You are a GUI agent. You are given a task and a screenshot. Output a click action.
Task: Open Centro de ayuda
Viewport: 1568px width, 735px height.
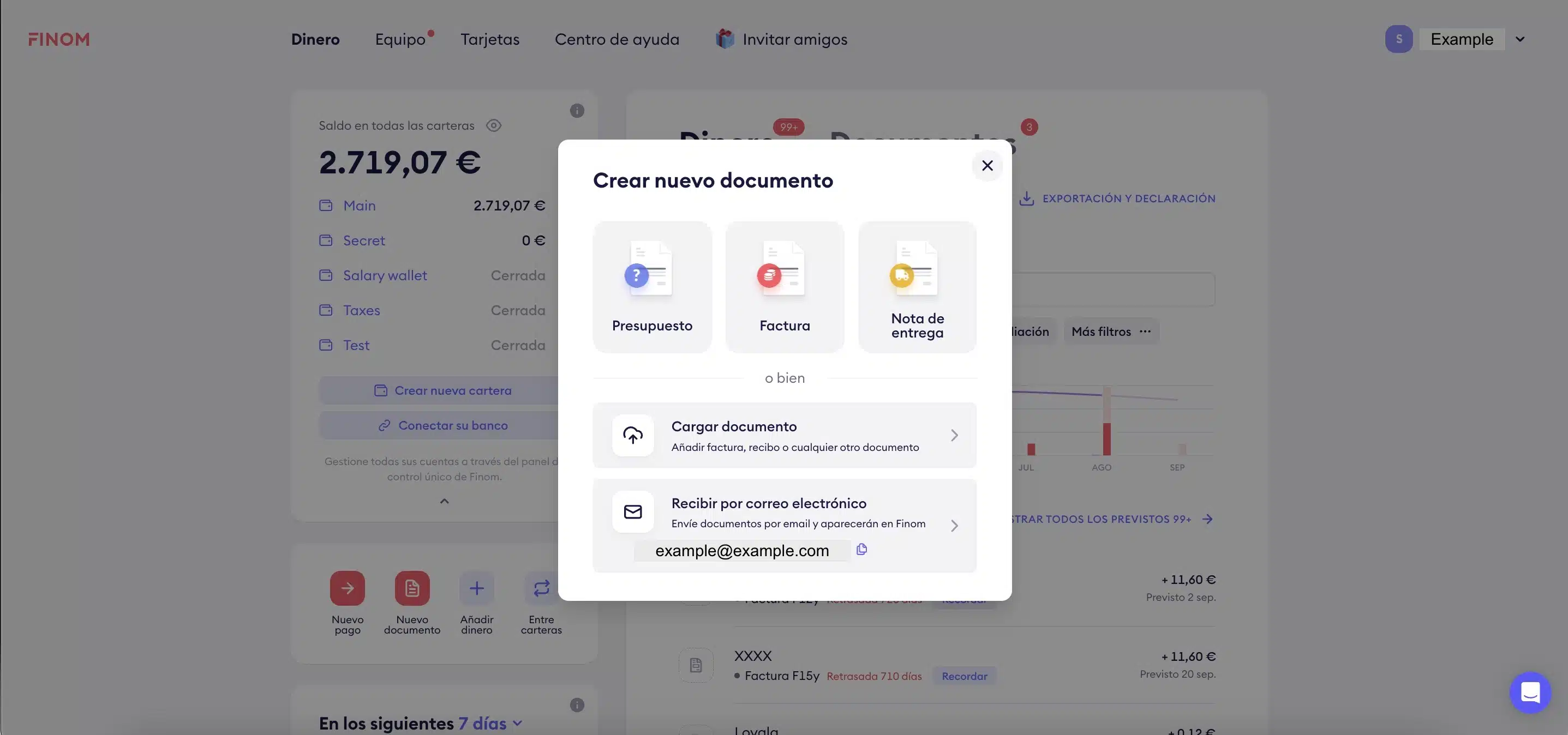[617, 39]
